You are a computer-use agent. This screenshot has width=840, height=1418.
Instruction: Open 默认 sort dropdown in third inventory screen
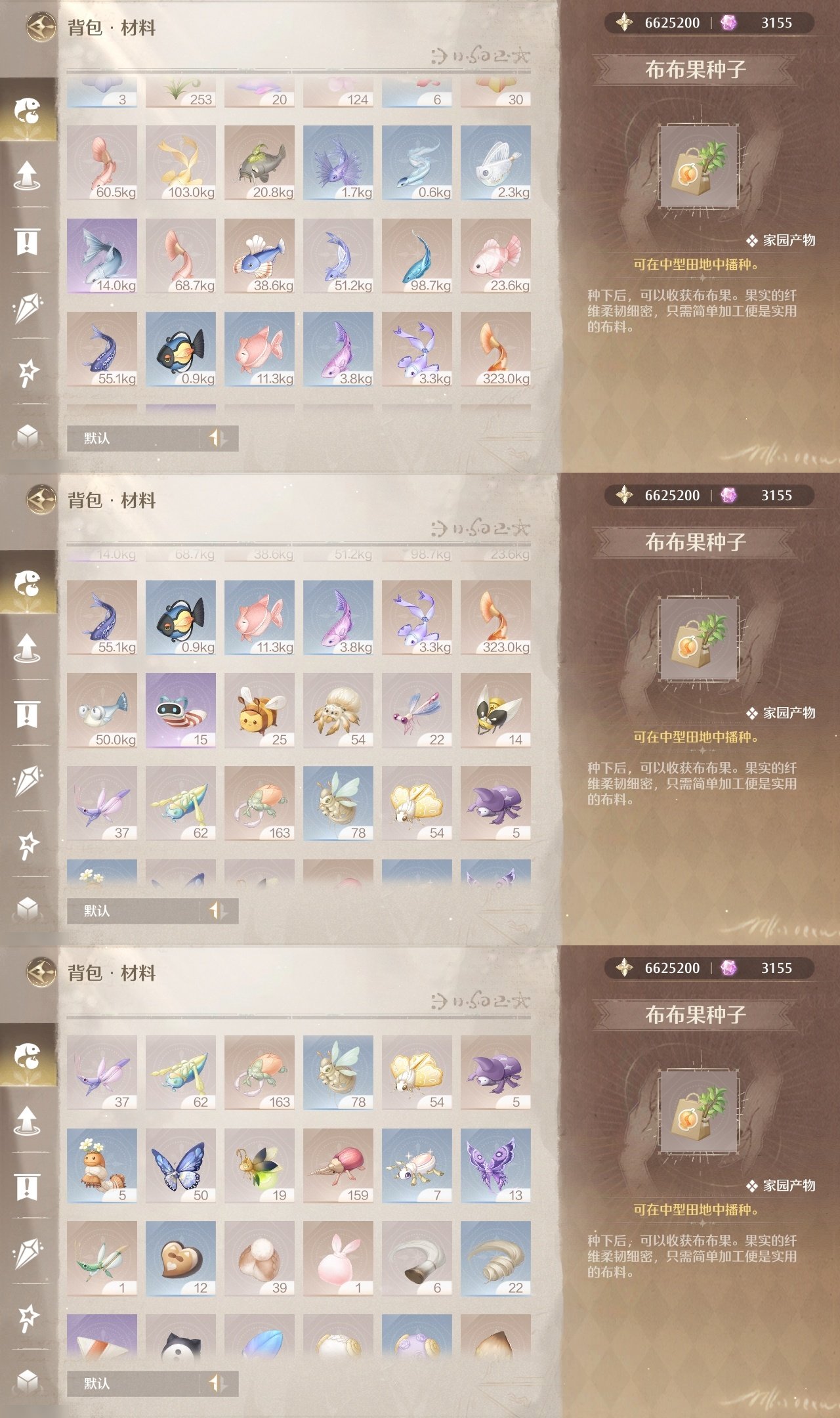pyautogui.click(x=134, y=1383)
